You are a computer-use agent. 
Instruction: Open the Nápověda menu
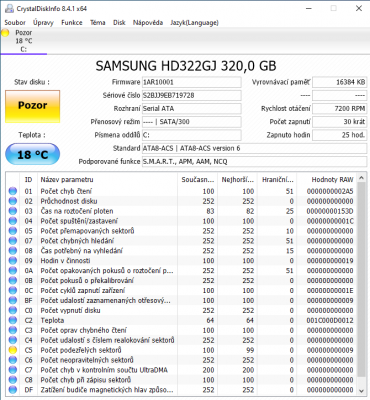148,23
